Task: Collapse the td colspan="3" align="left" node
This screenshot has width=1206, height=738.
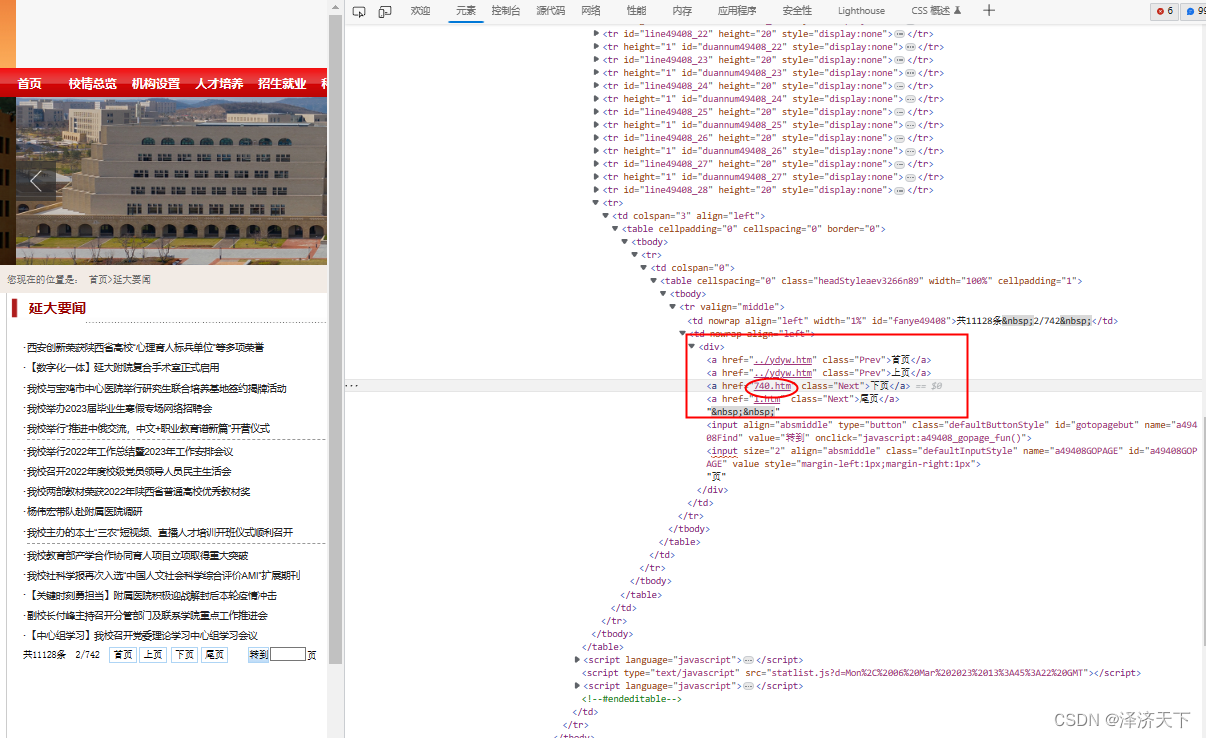Action: (606, 215)
